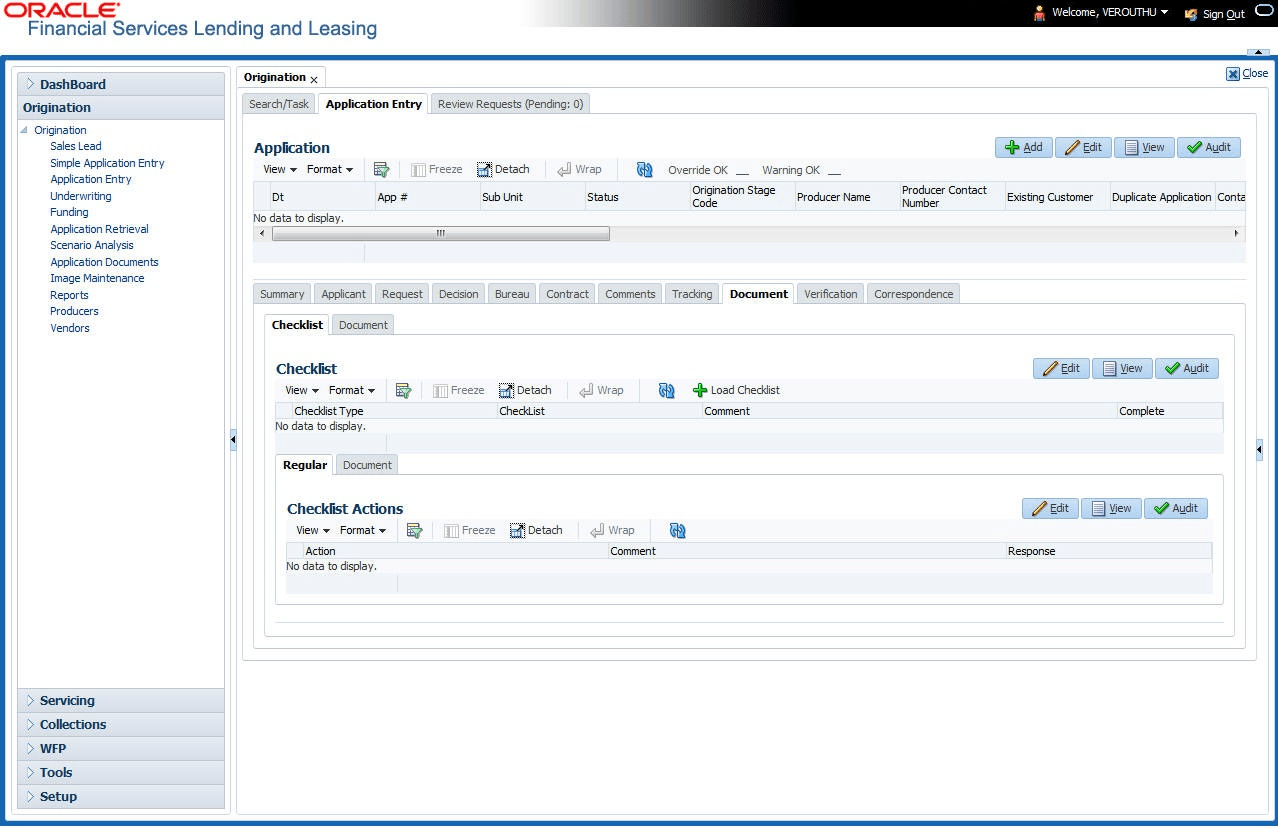Sort by Producer Name column header

[x=834, y=197]
